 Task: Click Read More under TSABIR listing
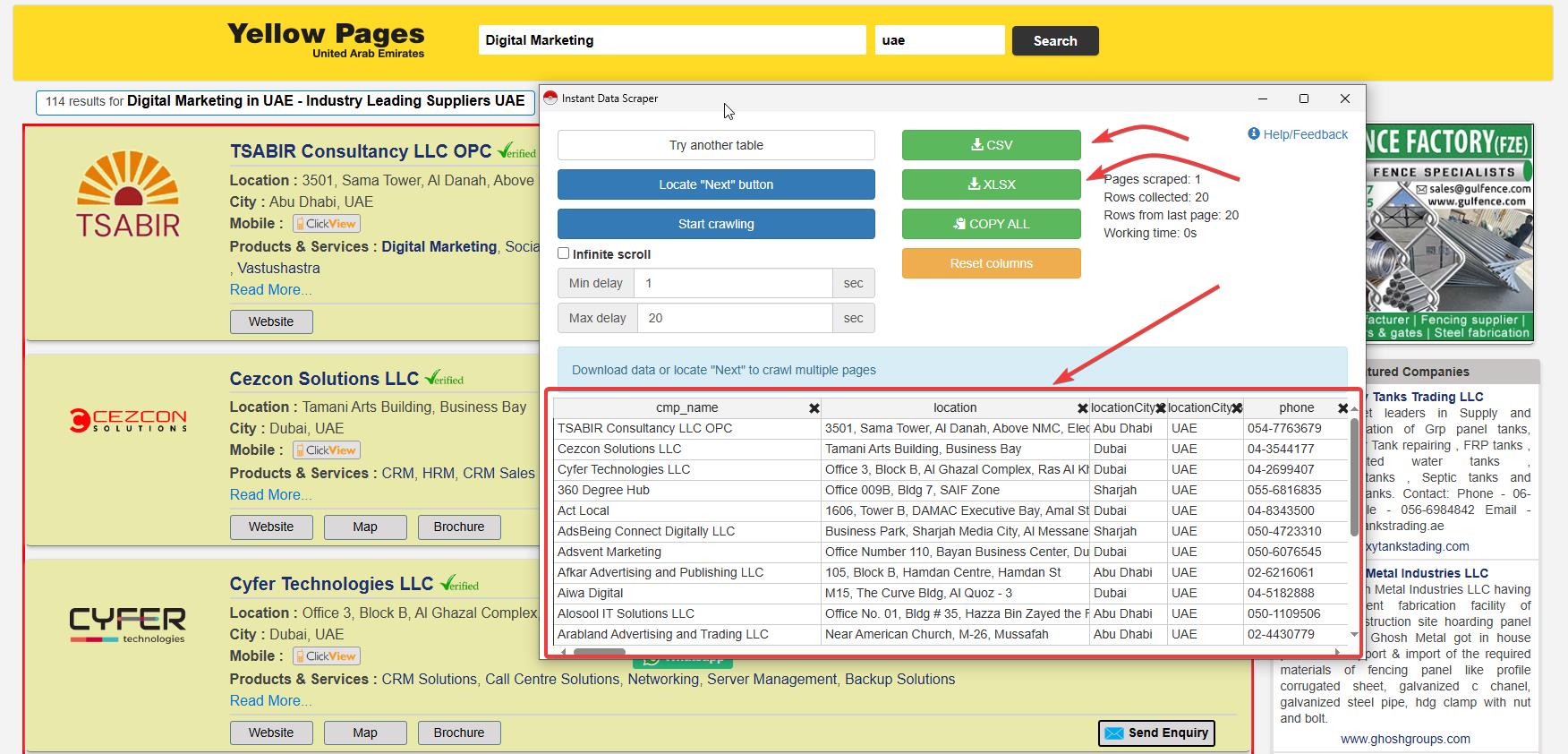pos(271,290)
